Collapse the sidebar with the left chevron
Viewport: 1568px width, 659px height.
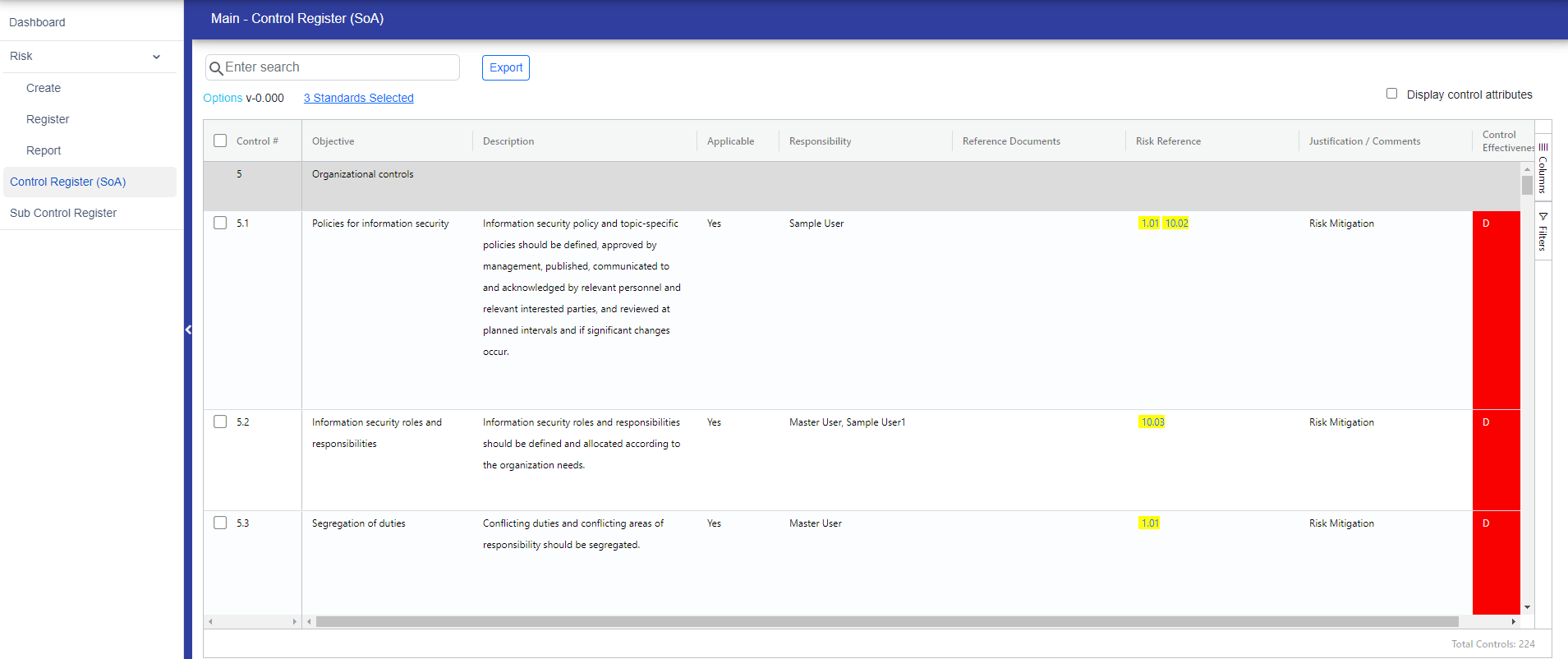point(188,329)
